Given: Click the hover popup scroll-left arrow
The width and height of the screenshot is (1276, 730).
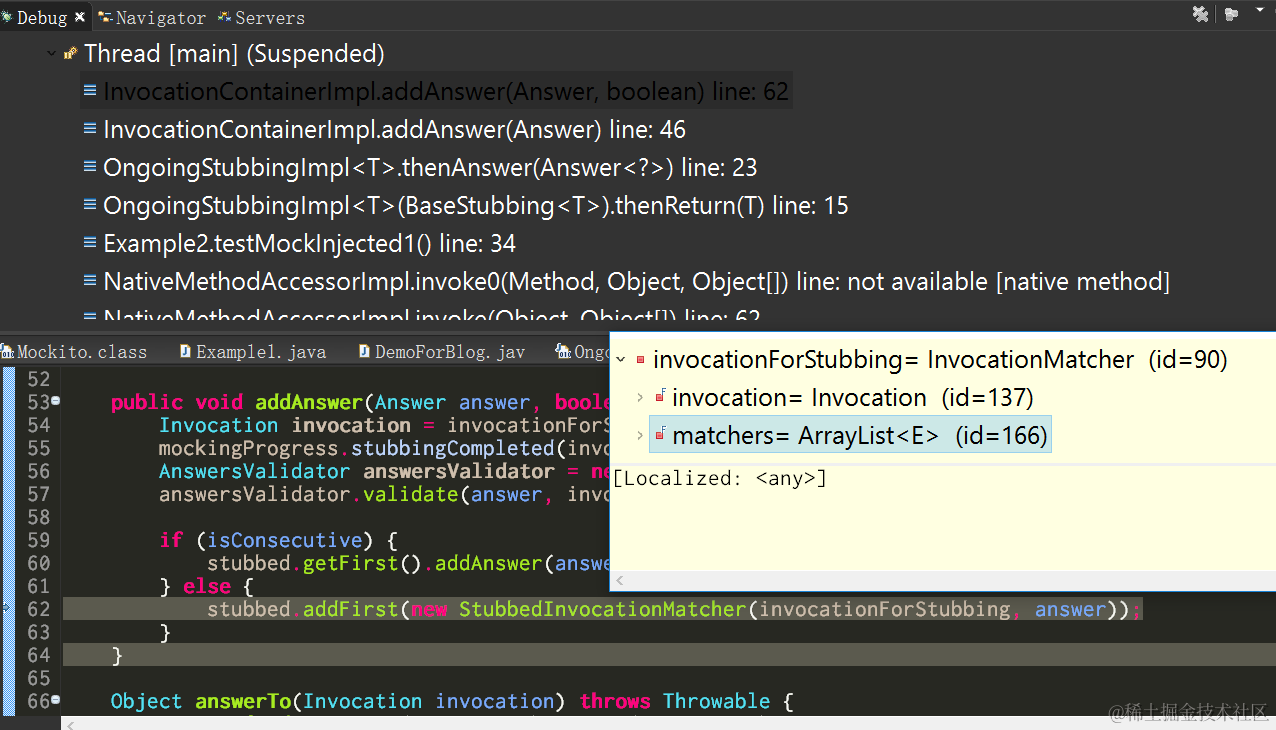Looking at the screenshot, I should click(620, 580).
